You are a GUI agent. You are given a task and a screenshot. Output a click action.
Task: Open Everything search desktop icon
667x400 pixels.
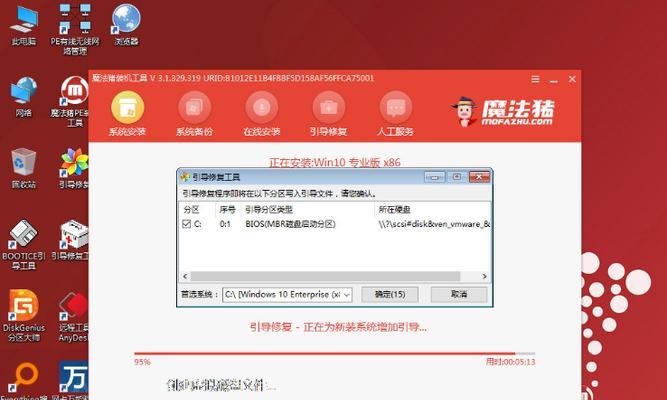[x=23, y=381]
